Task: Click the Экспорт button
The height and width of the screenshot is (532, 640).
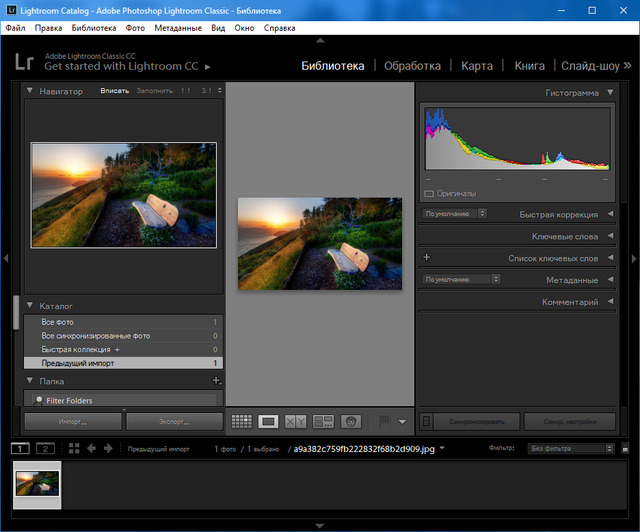Action: coord(174,422)
